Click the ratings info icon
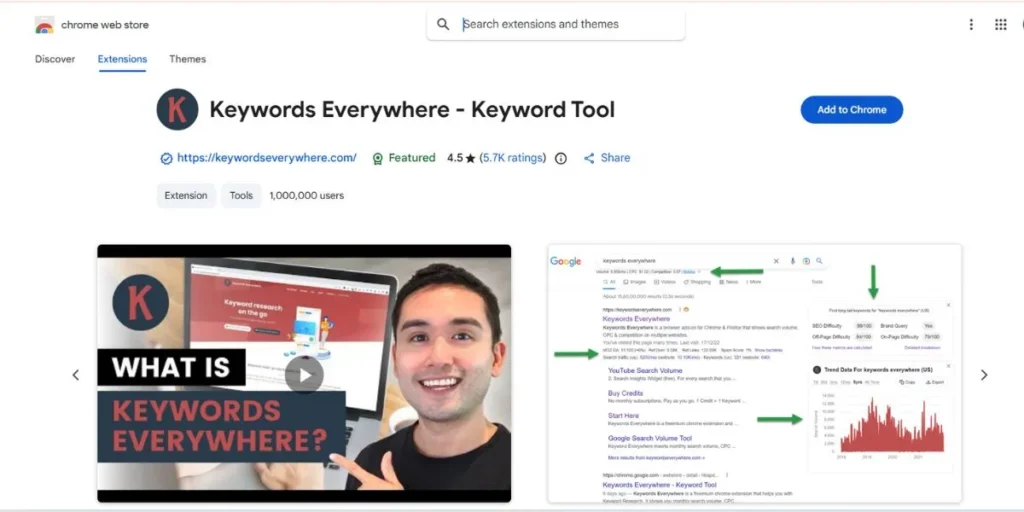 (x=560, y=158)
